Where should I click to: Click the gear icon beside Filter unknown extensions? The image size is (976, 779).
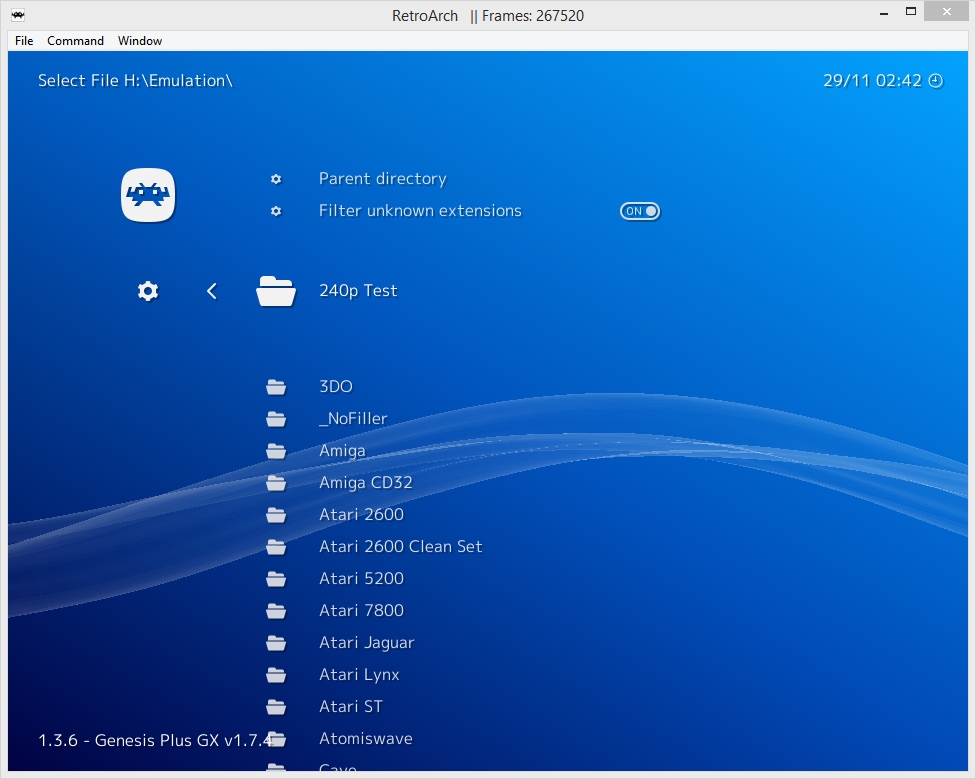276,211
